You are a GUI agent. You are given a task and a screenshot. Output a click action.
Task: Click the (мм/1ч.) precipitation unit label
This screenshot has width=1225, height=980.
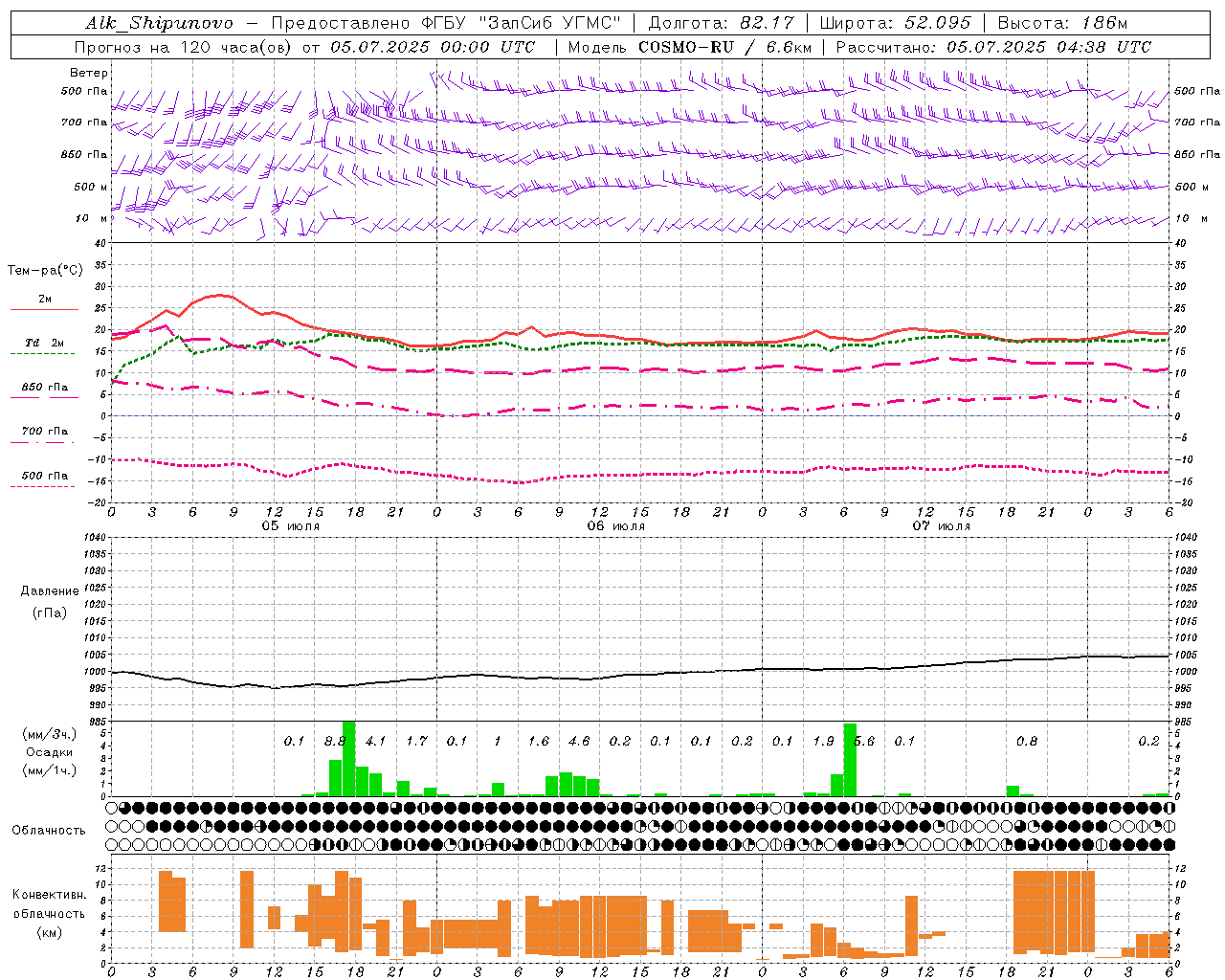[x=50, y=770]
